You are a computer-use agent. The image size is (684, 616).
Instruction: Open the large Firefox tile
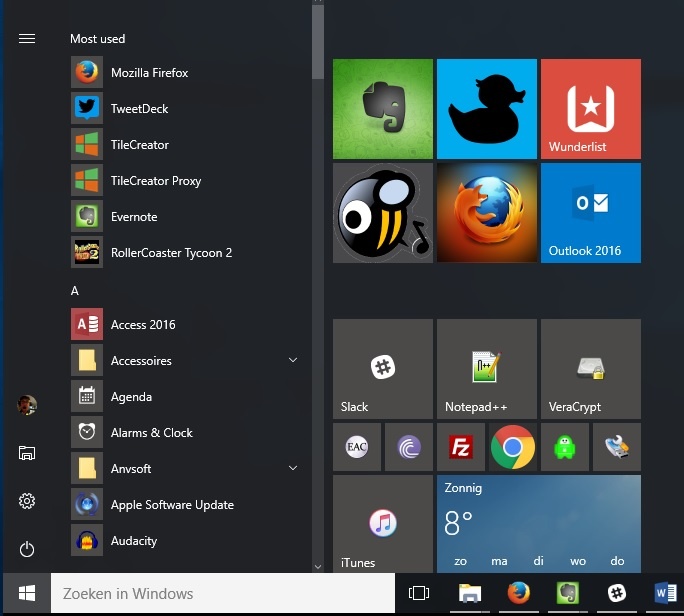[x=487, y=213]
